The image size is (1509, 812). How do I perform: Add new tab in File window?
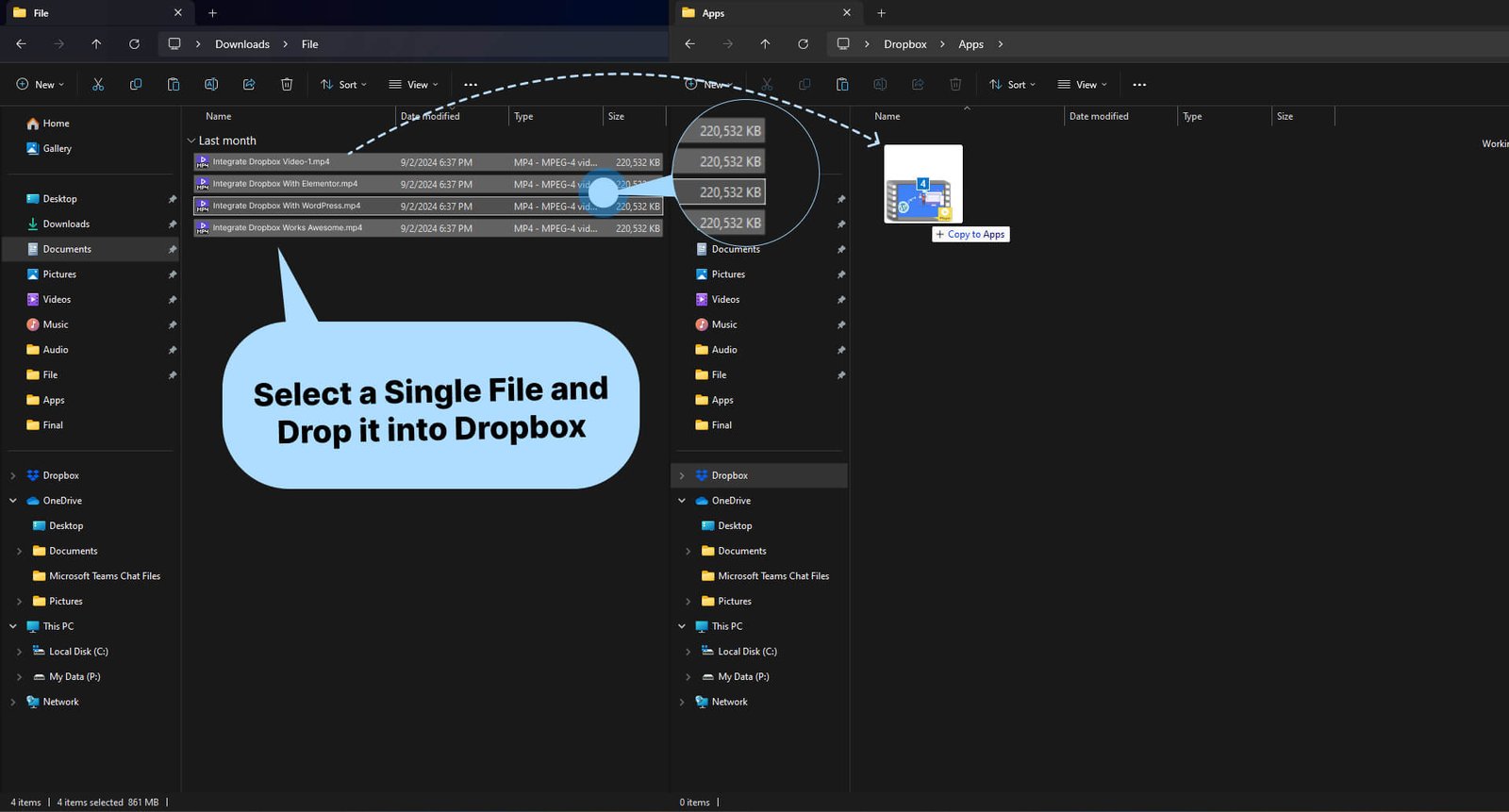tap(212, 13)
